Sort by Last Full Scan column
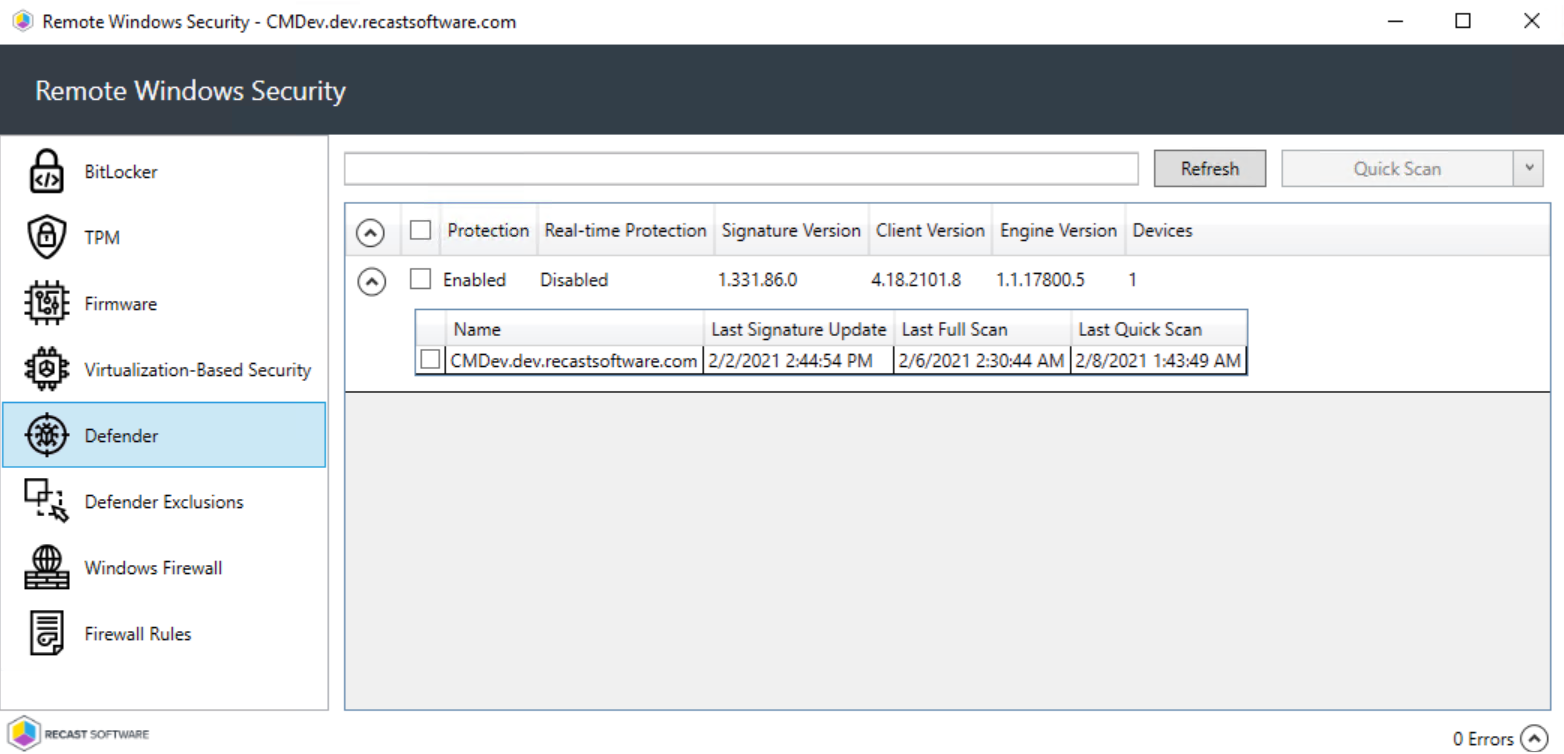The image size is (1564, 754). point(982,329)
